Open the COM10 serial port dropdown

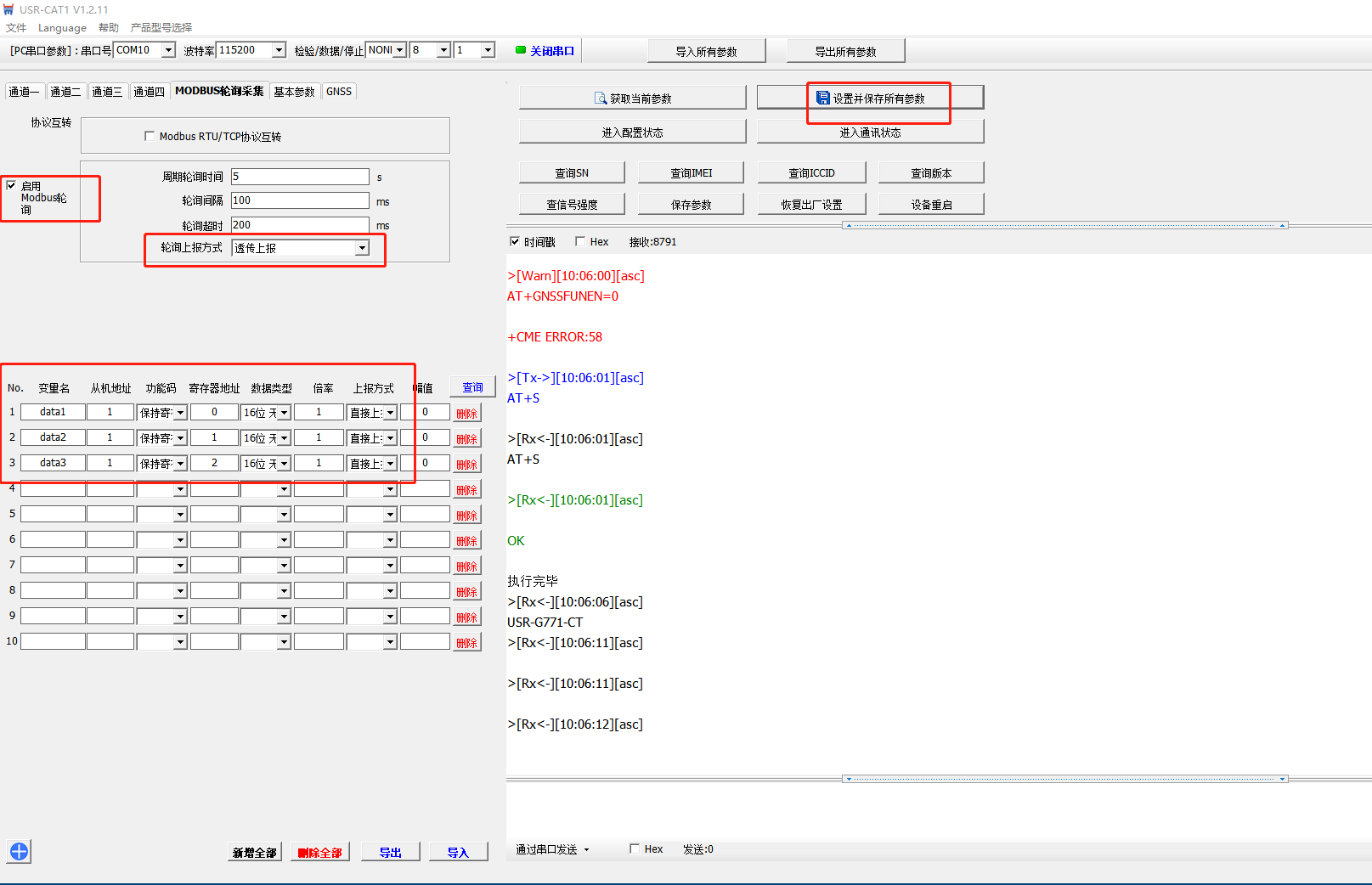(x=168, y=50)
